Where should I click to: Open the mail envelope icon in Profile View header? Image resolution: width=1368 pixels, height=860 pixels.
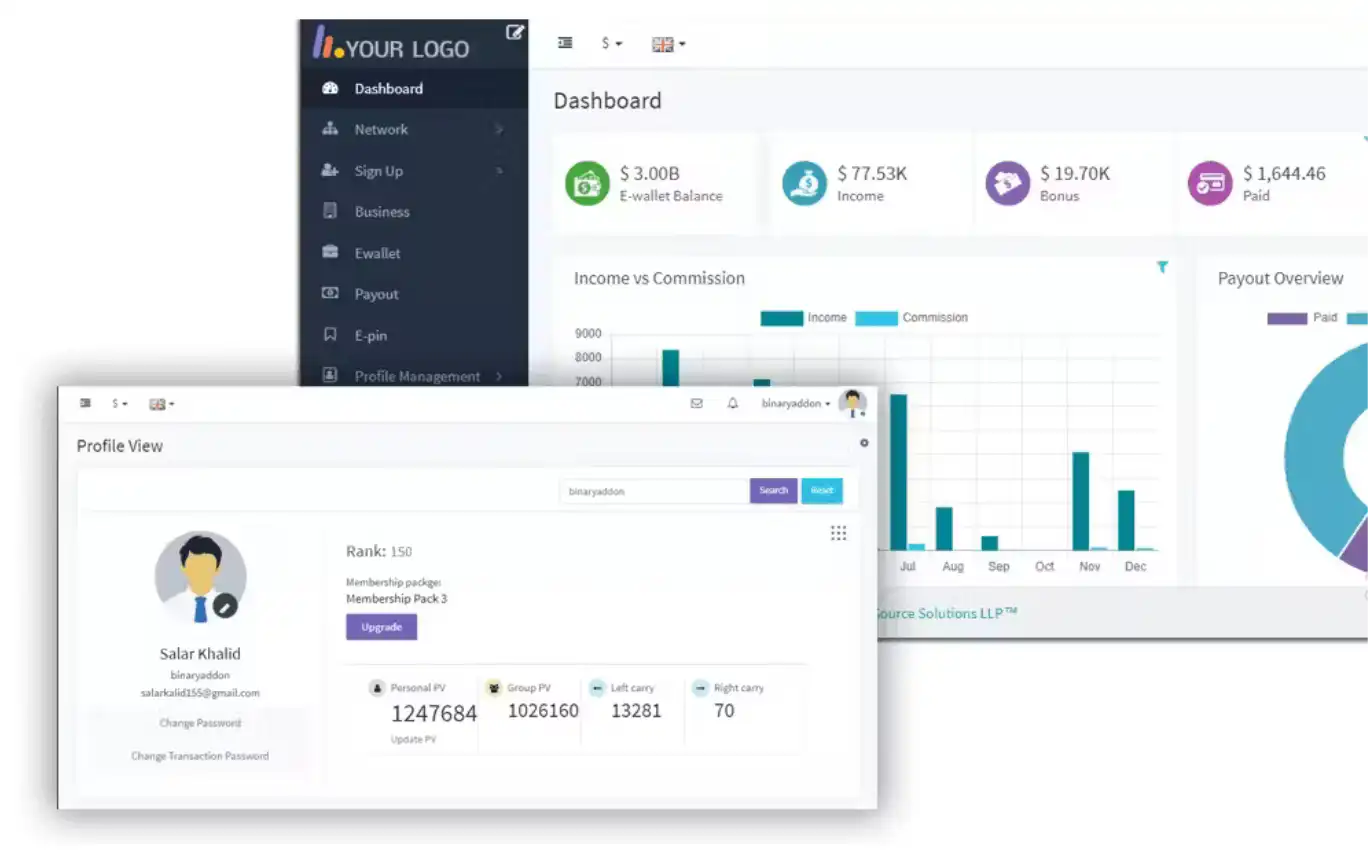[697, 404]
